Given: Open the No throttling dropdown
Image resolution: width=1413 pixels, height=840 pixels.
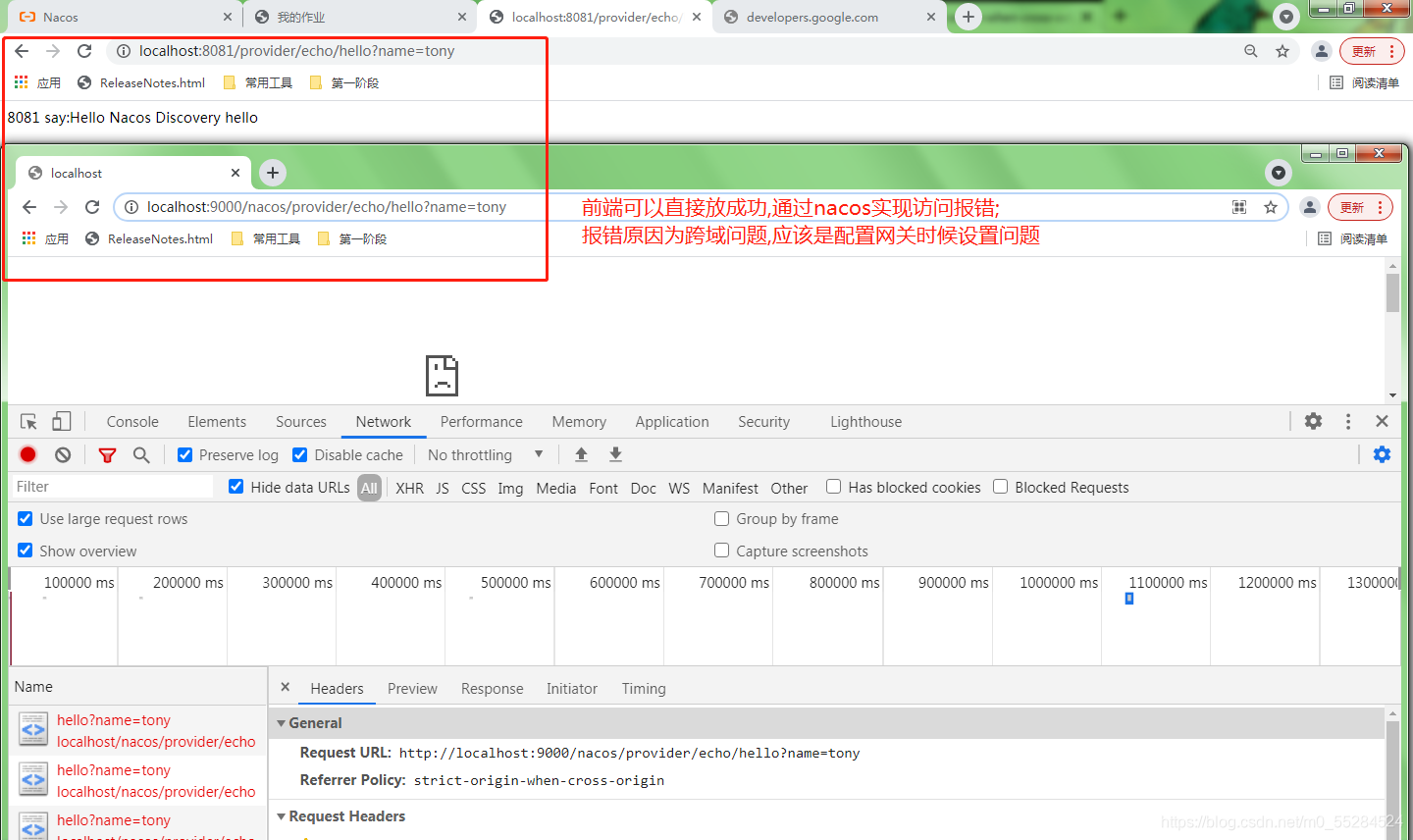Looking at the screenshot, I should click(x=485, y=454).
